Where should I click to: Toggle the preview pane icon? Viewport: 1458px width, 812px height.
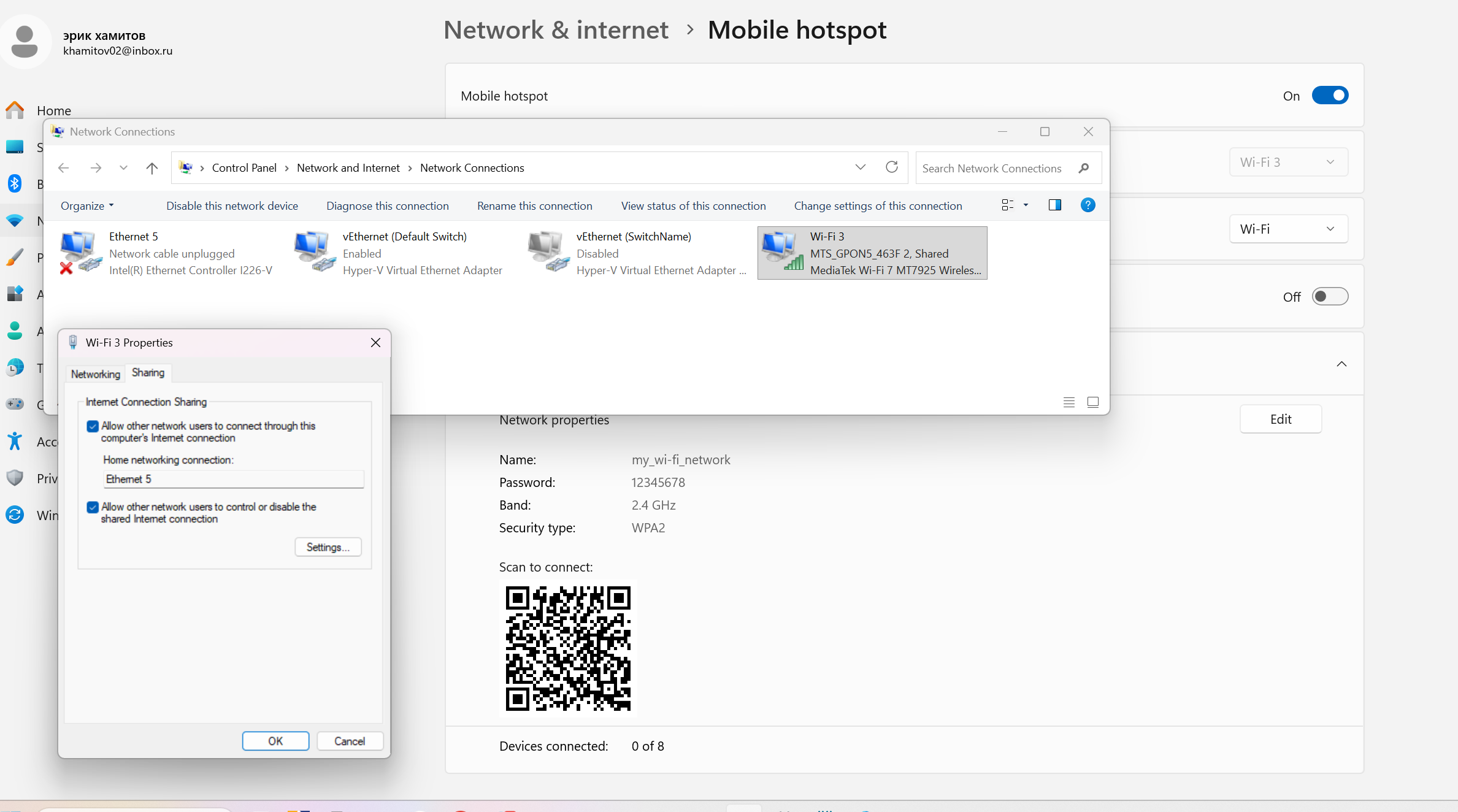[1054, 205]
